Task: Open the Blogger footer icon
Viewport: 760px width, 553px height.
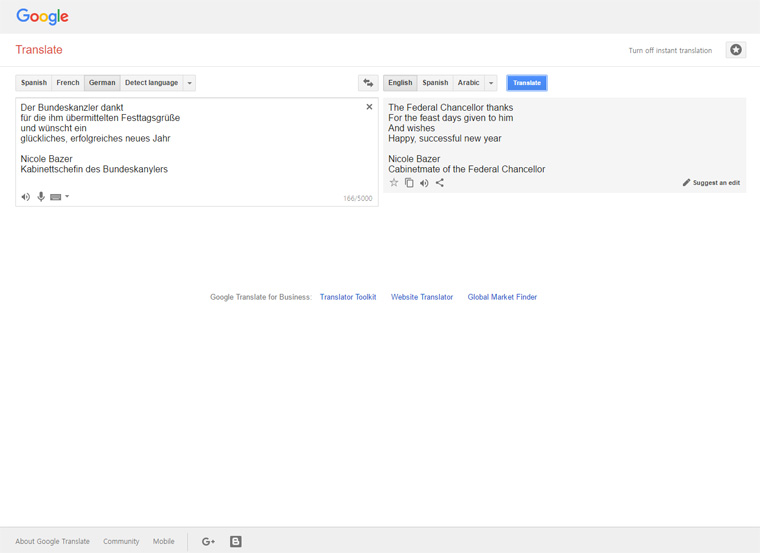Action: click(236, 541)
